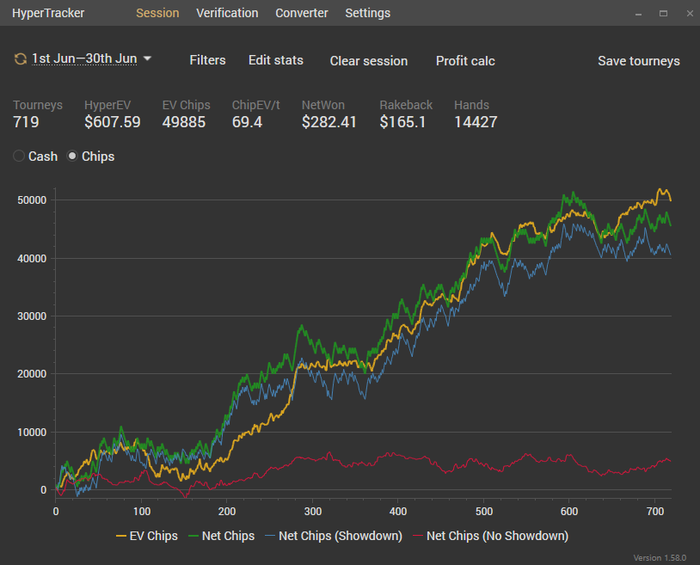This screenshot has width=700, height=565.
Task: Click the Hands value 14427
Action: click(476, 122)
